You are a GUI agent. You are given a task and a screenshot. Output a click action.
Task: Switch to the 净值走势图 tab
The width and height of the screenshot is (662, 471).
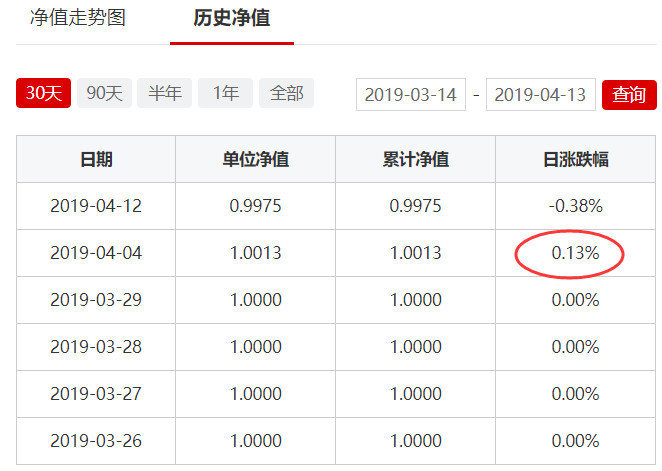(x=78, y=18)
